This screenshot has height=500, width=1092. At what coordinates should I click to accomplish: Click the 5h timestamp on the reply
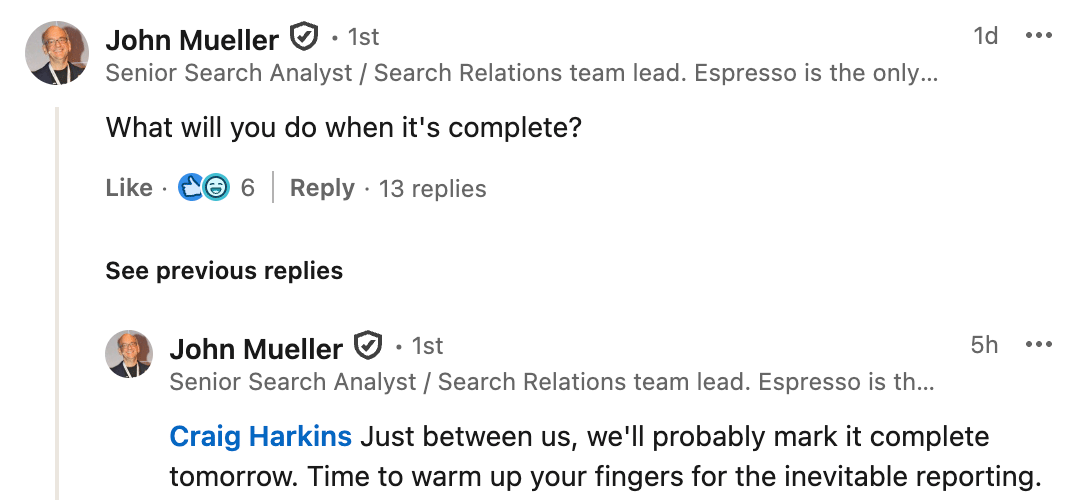pos(984,345)
